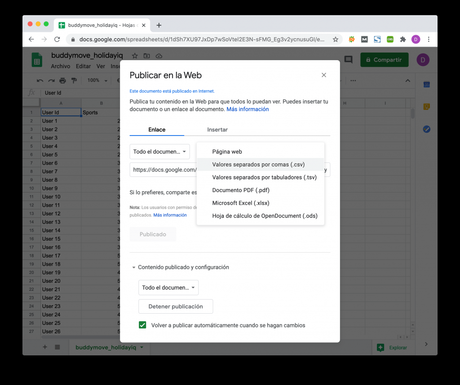Viewport: 460px width, 385px height.
Task: Collapse Contenido publicado y configuración section
Action: (181, 267)
